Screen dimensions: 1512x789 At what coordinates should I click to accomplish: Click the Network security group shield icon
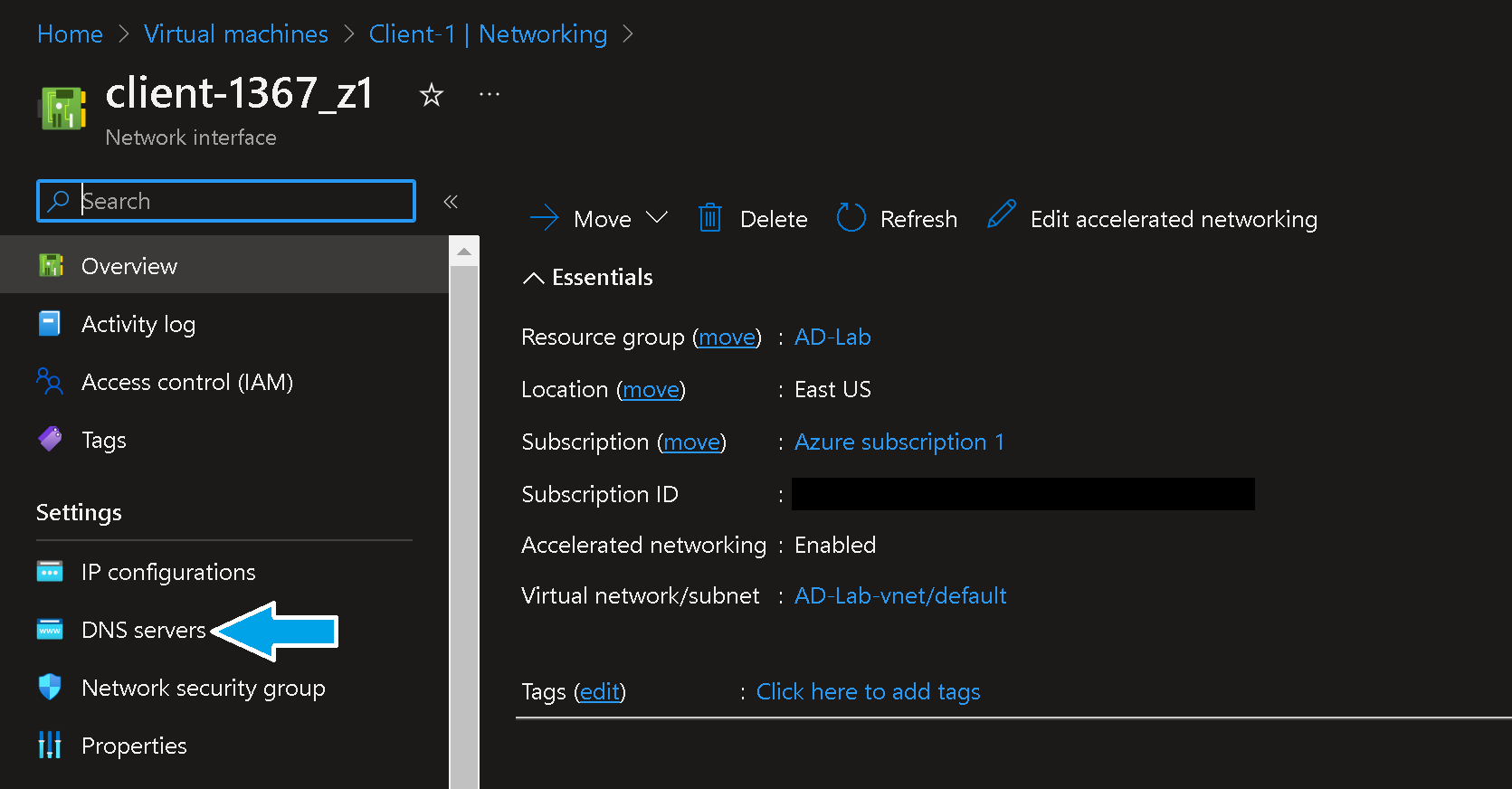click(x=50, y=688)
